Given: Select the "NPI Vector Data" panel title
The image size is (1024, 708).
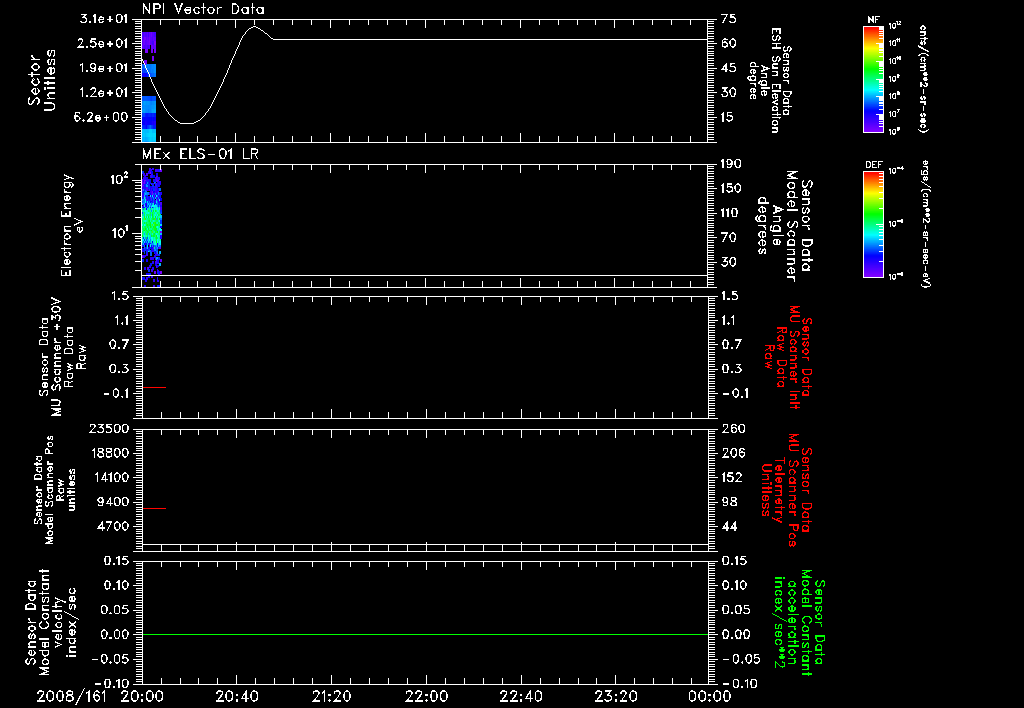Looking at the screenshot, I should 203,9.
